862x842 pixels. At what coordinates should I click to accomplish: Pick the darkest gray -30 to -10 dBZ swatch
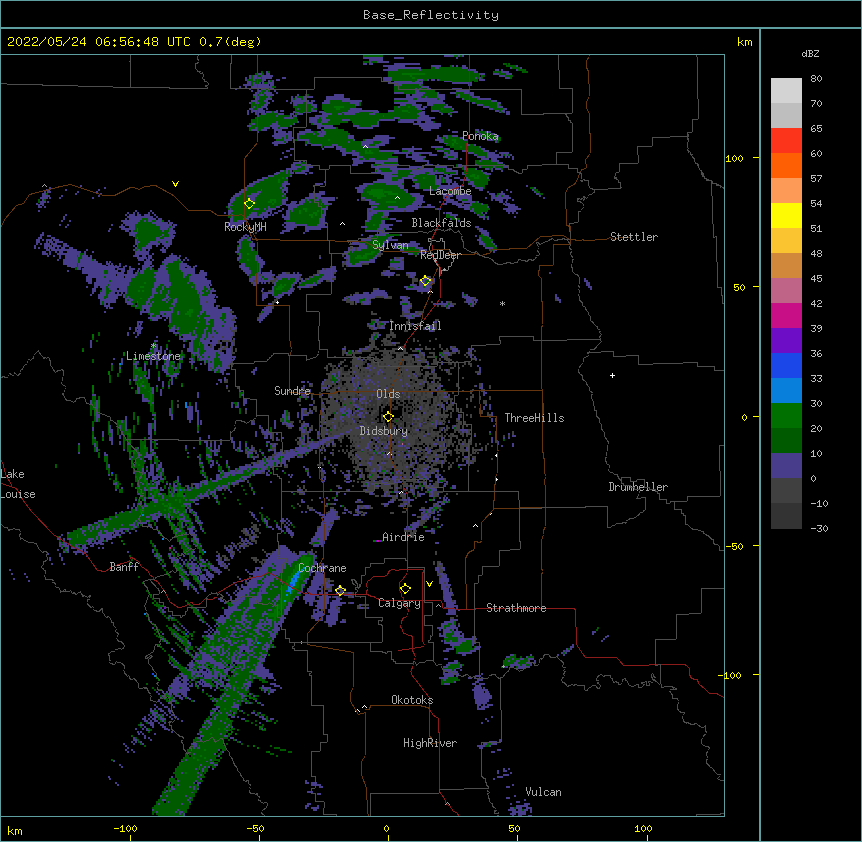(x=786, y=516)
